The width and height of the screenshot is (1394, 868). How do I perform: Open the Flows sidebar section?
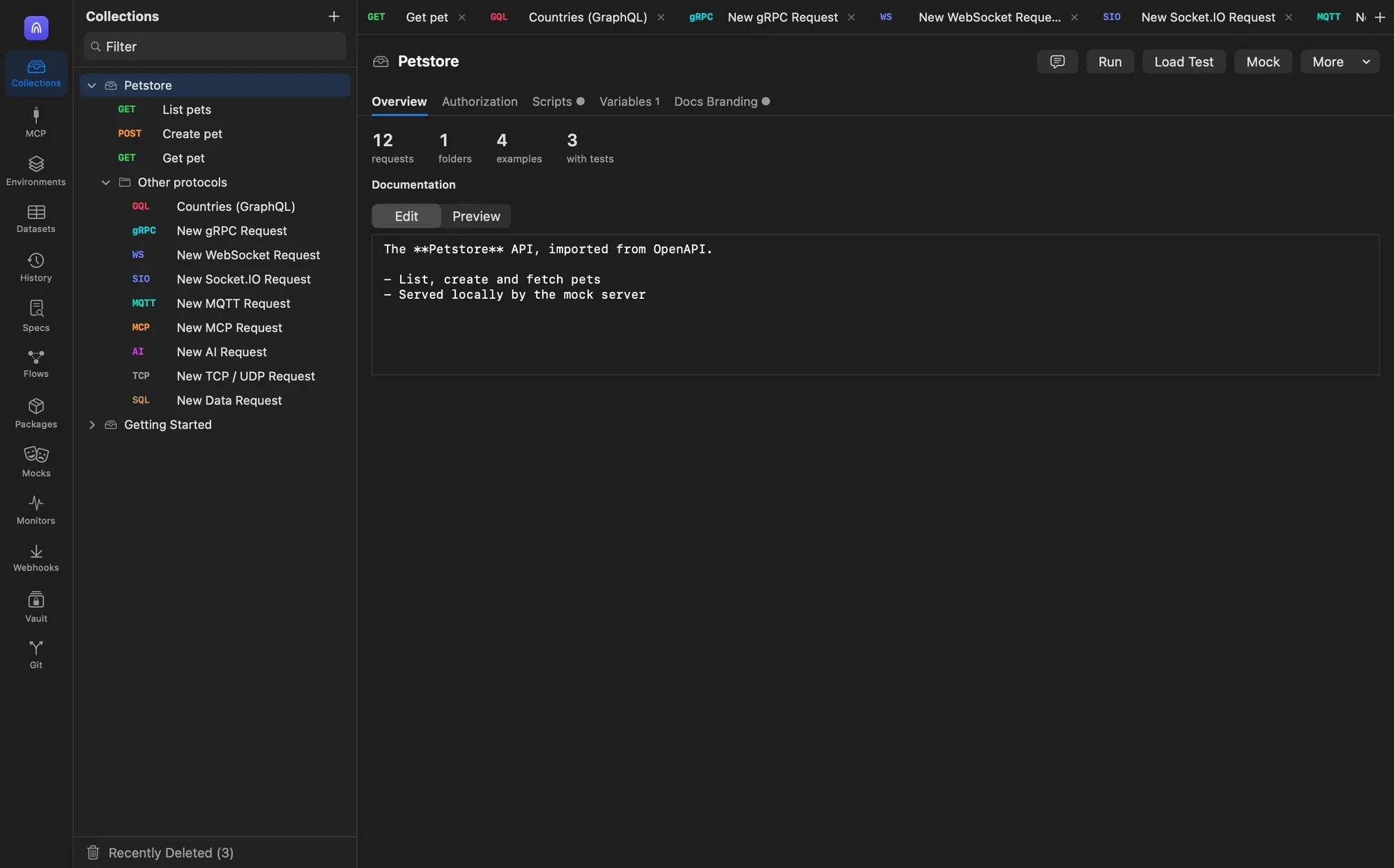(36, 364)
